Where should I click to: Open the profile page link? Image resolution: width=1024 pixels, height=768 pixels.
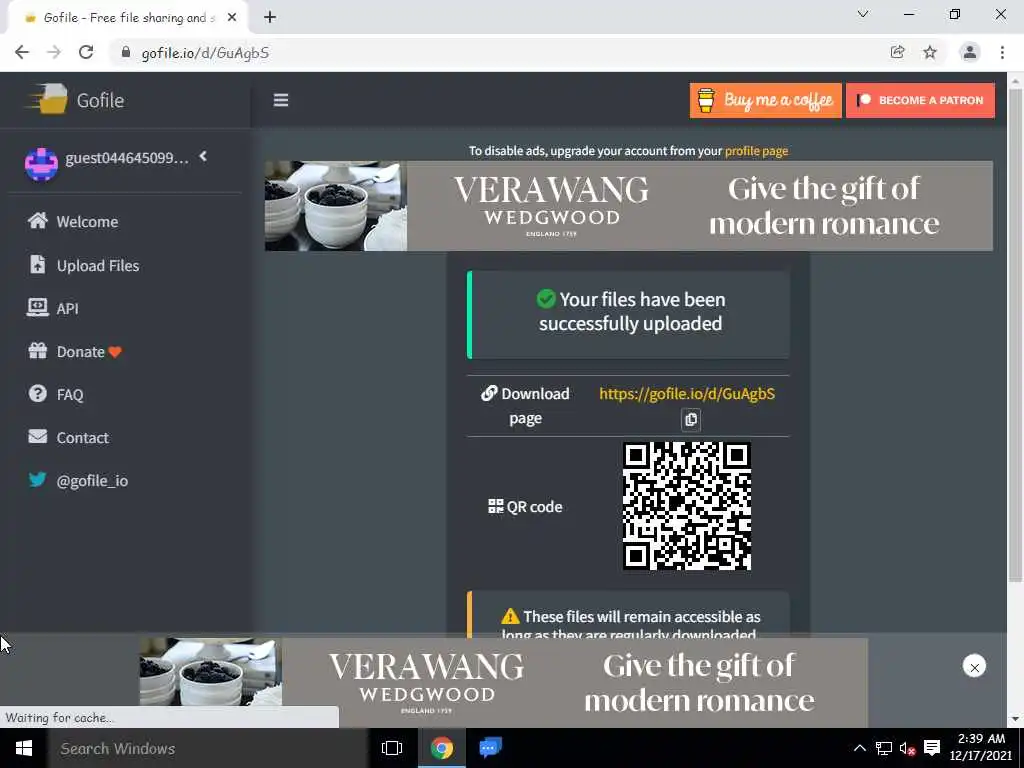(x=756, y=151)
